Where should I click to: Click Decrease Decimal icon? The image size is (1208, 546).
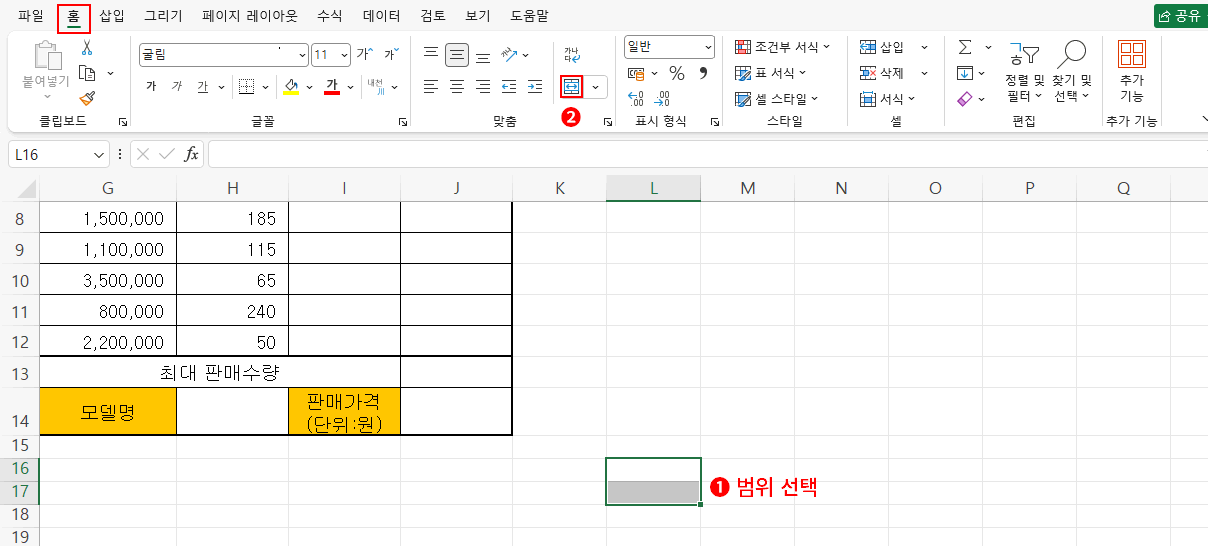pos(661,98)
